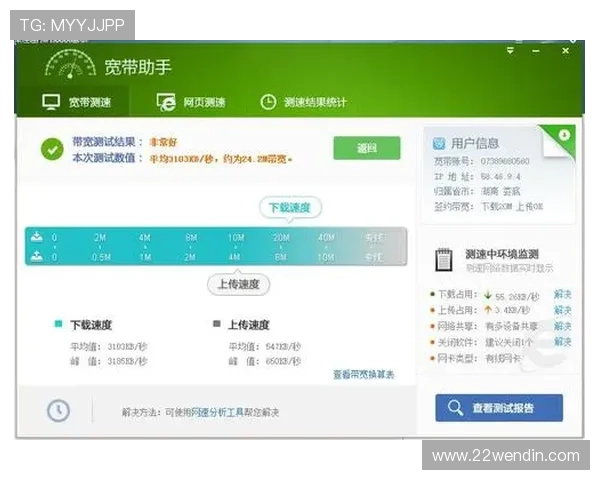The image size is (600, 480).
Task: Close the 宽带助手 window
Action: (x=565, y=51)
